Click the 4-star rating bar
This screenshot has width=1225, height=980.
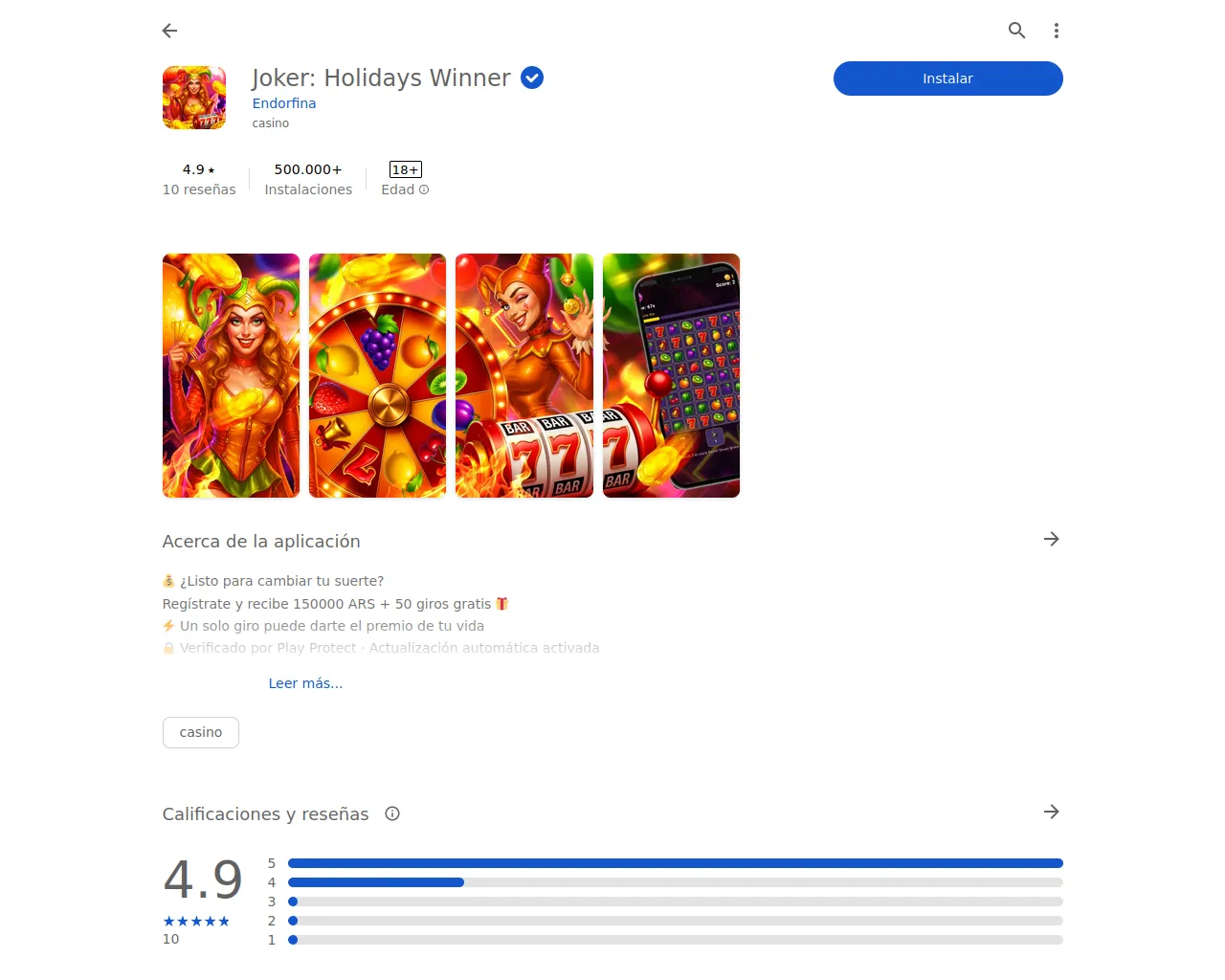675,882
